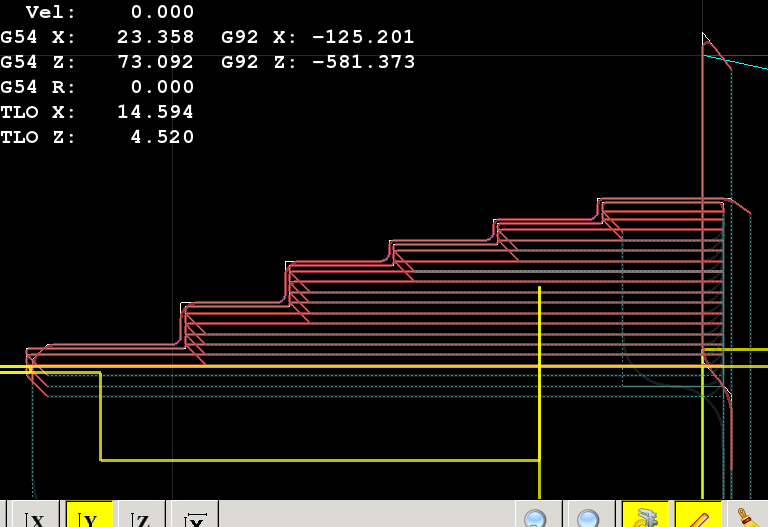768x527 pixels.
Task: Toggle the yellow-highlighted pencil icon
Action: click(698, 516)
